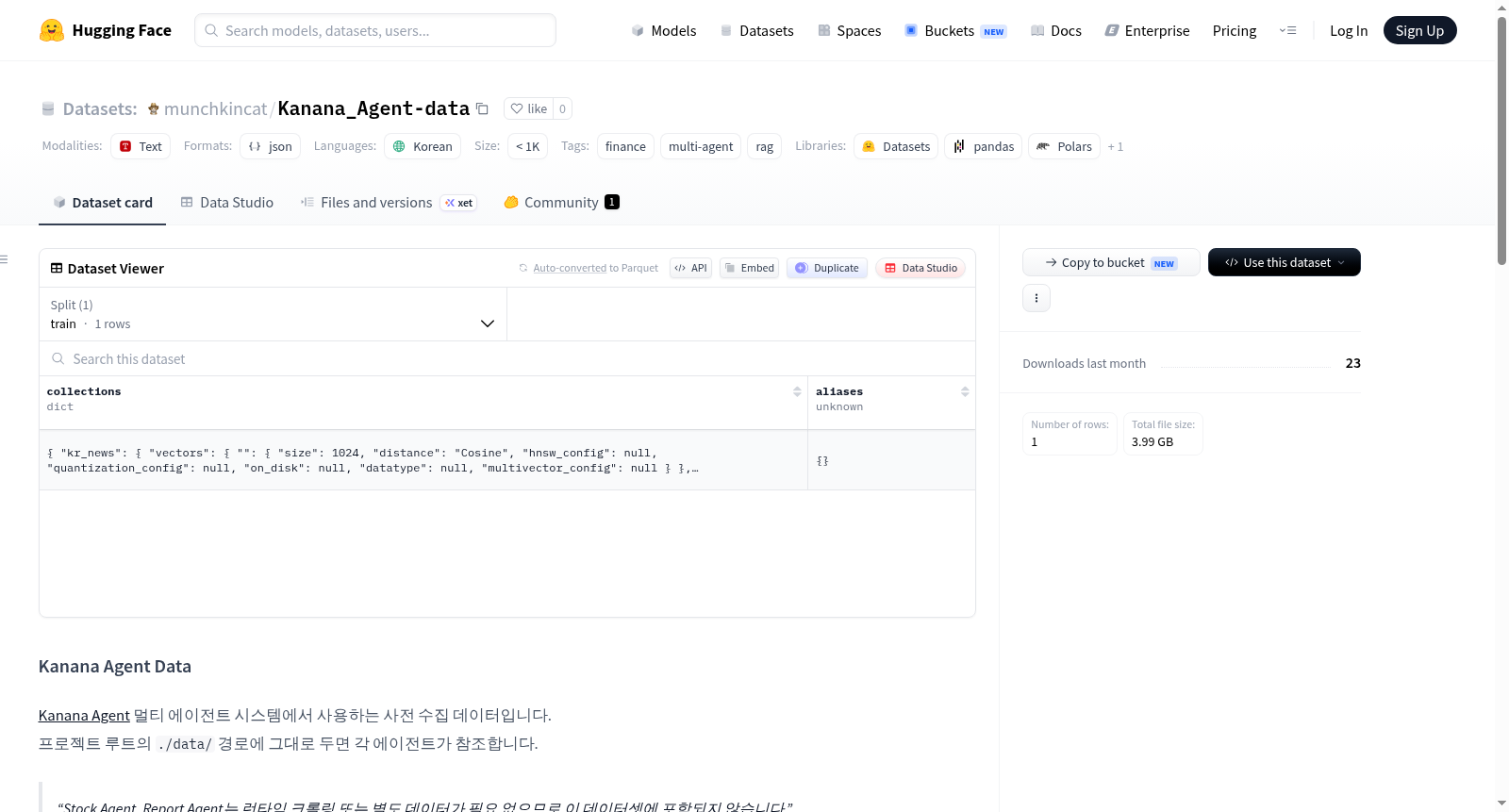This screenshot has width=1509, height=812.
Task: Open Buckets in the top navigation
Action: coord(955,30)
